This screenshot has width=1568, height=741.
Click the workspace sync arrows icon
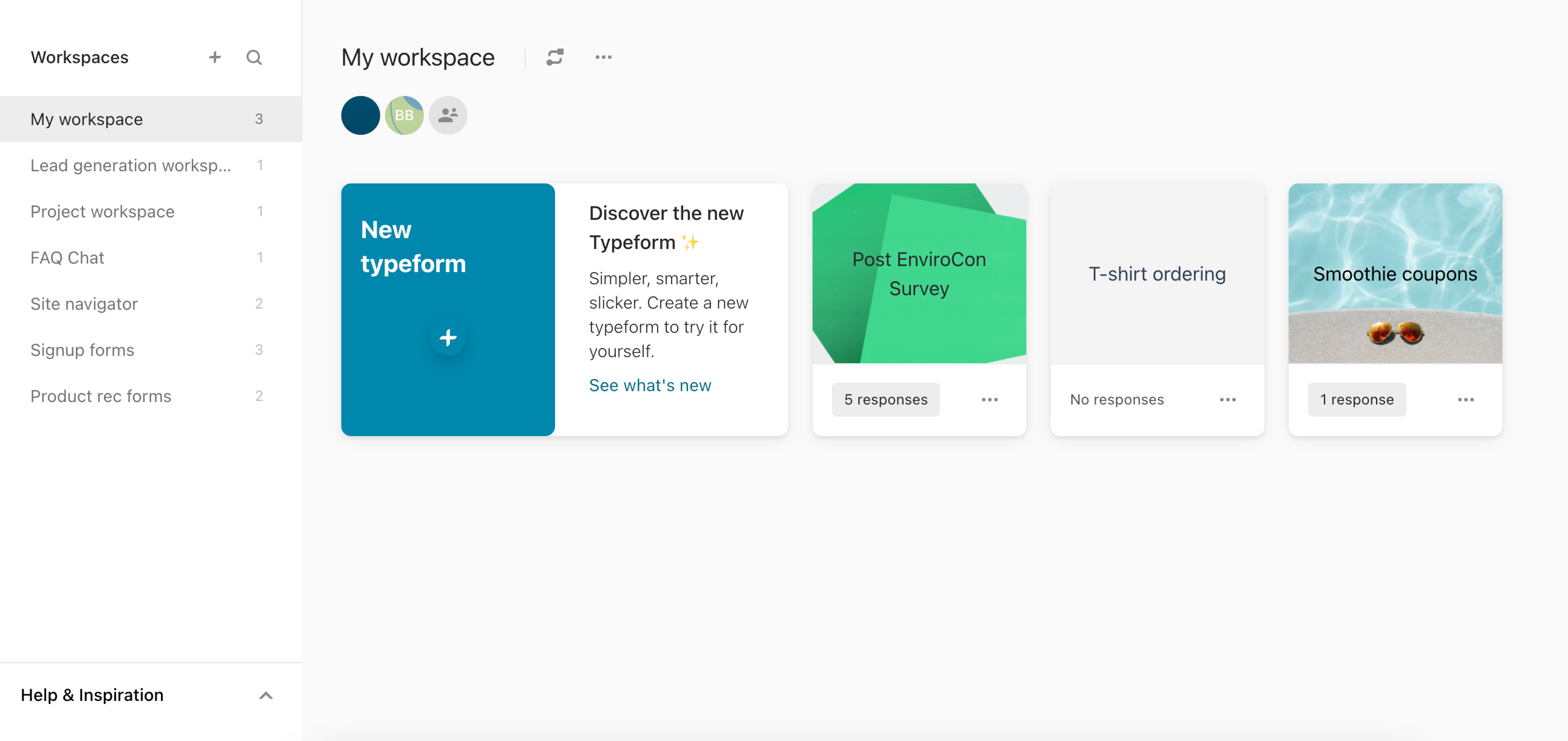tap(554, 57)
